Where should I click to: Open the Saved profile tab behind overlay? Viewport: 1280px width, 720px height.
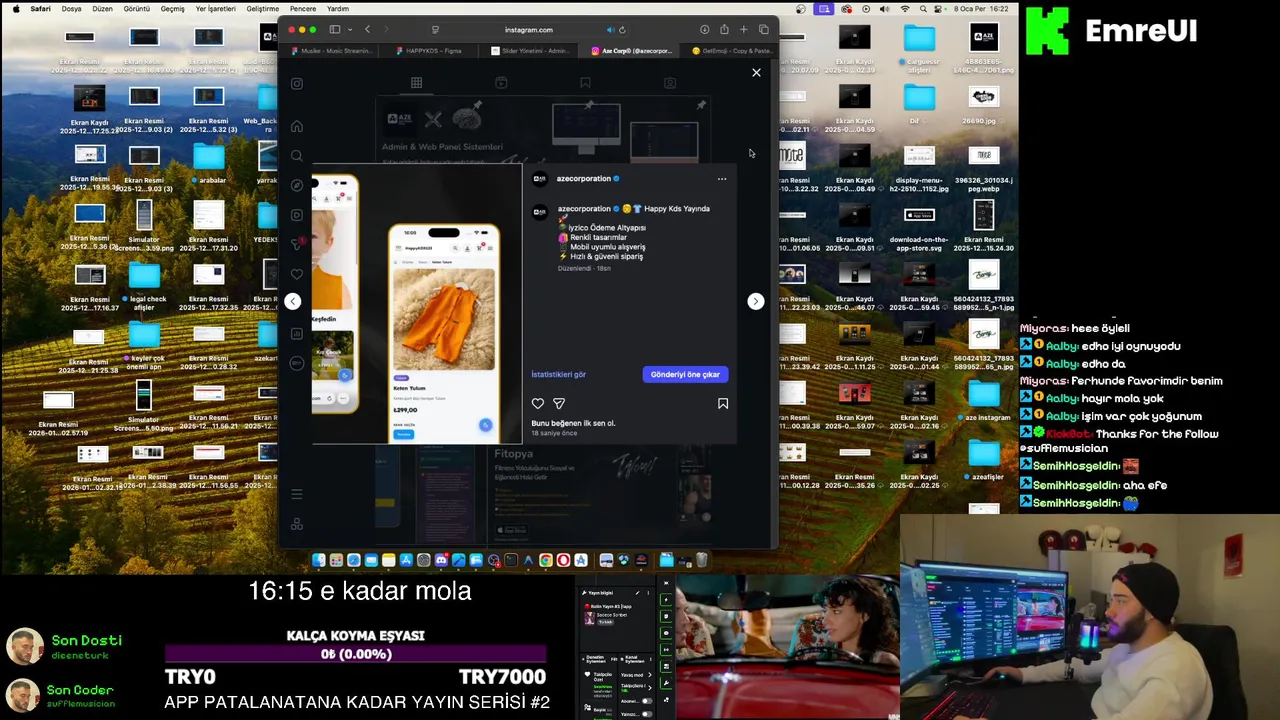[585, 83]
